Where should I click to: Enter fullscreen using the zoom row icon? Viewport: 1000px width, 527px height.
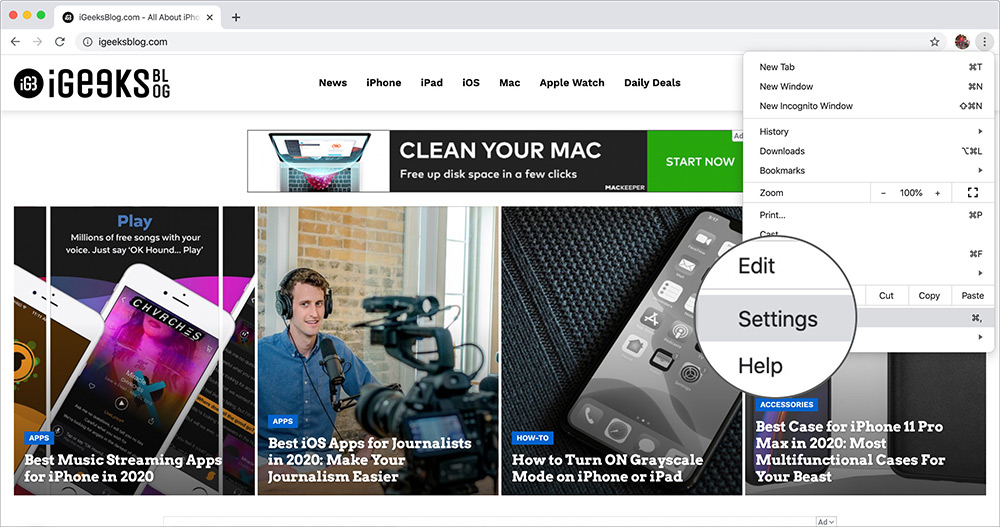[973, 193]
